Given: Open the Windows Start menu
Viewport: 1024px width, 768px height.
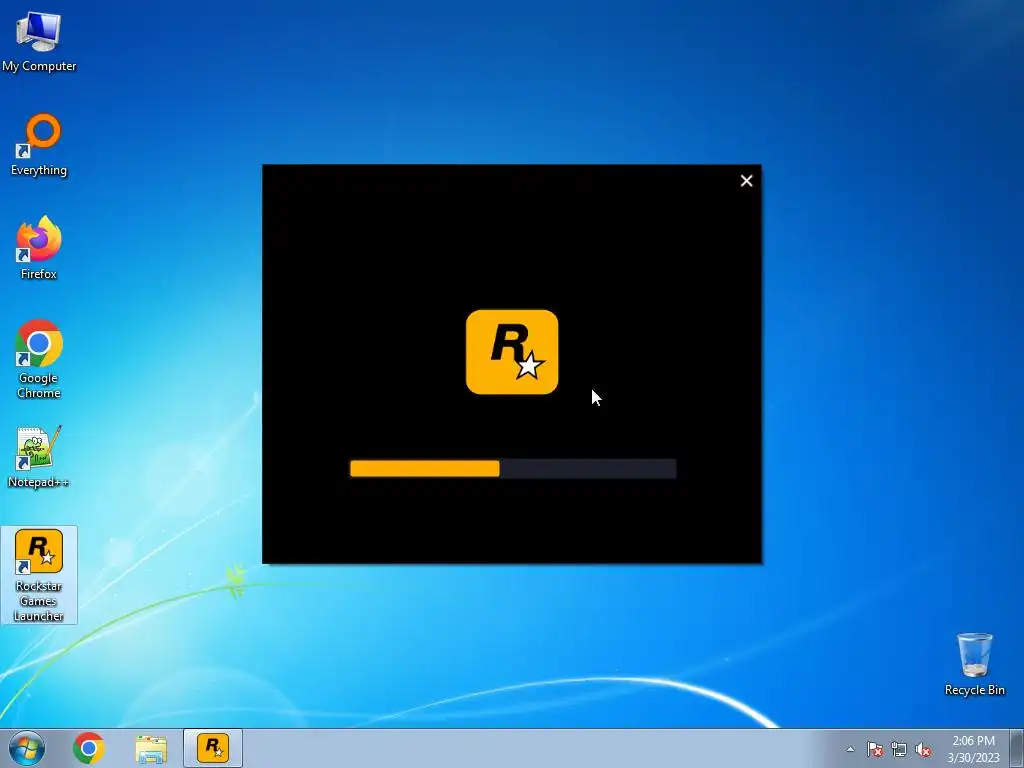Looking at the screenshot, I should [27, 748].
